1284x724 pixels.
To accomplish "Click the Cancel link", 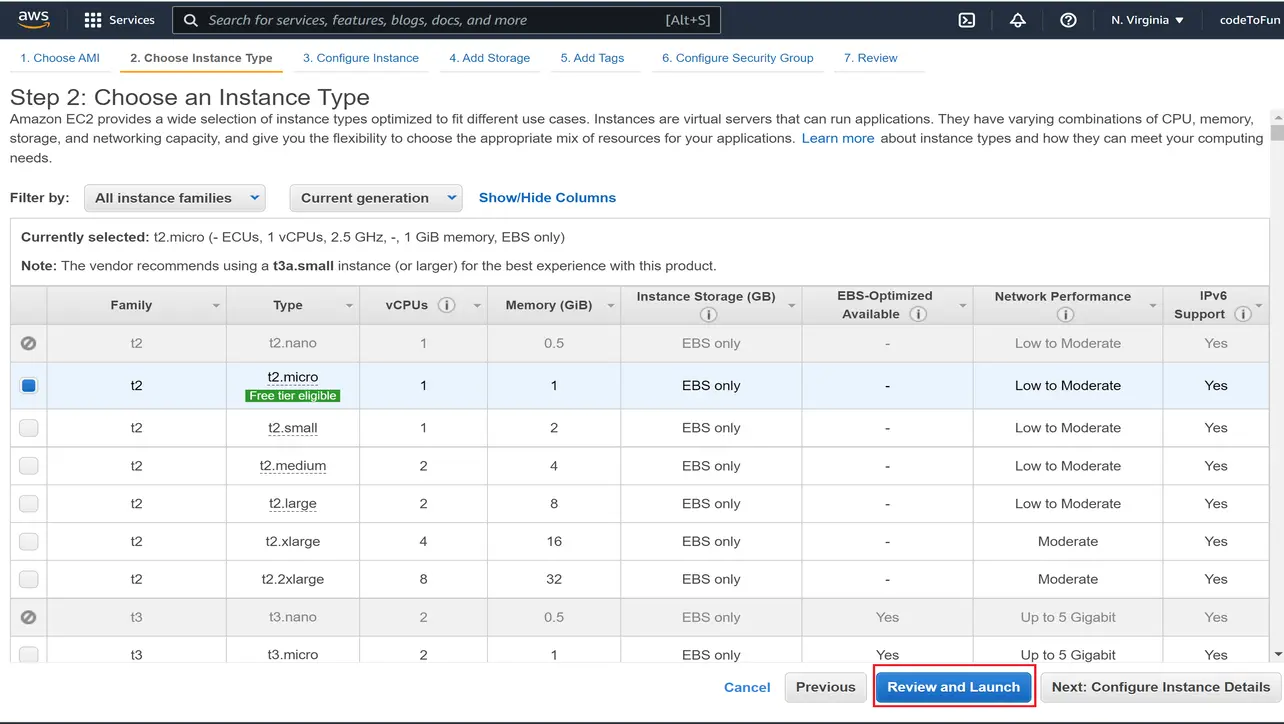I will [747, 687].
